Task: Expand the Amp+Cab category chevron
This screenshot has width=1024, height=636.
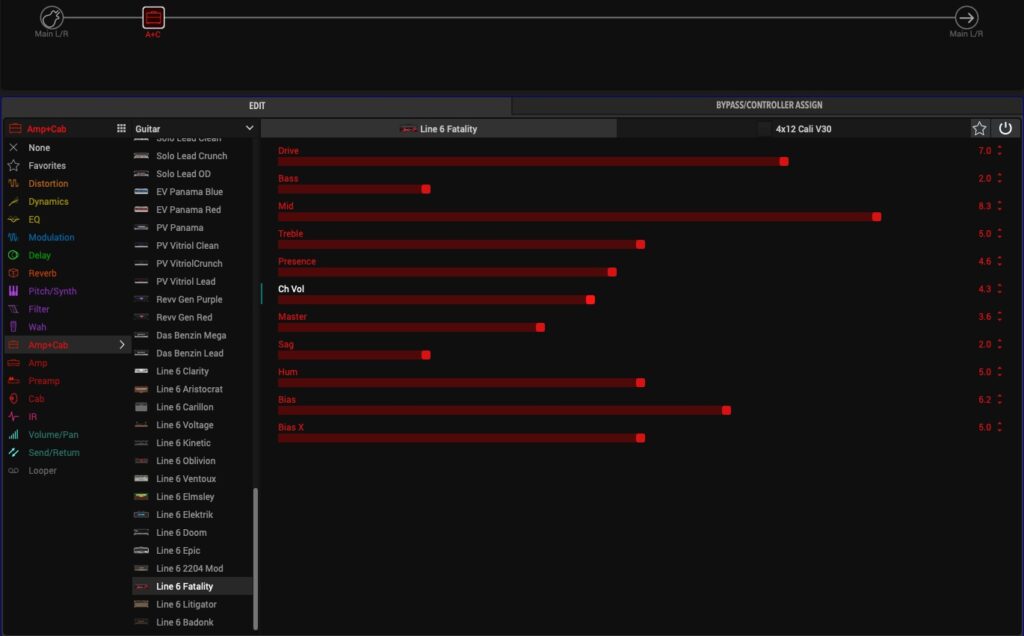Action: (122, 345)
